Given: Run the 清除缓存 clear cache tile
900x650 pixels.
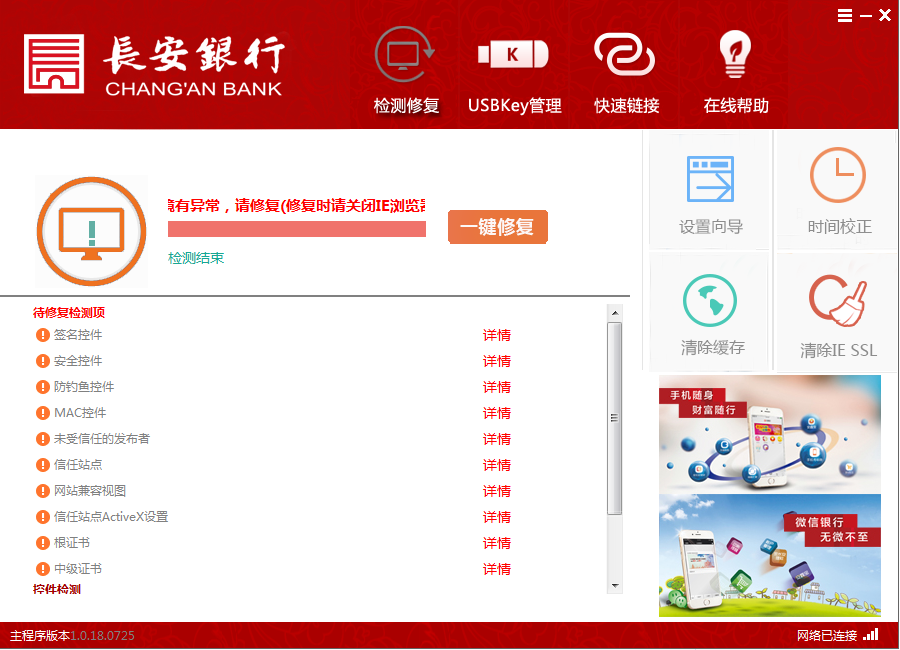Looking at the screenshot, I should [x=711, y=311].
